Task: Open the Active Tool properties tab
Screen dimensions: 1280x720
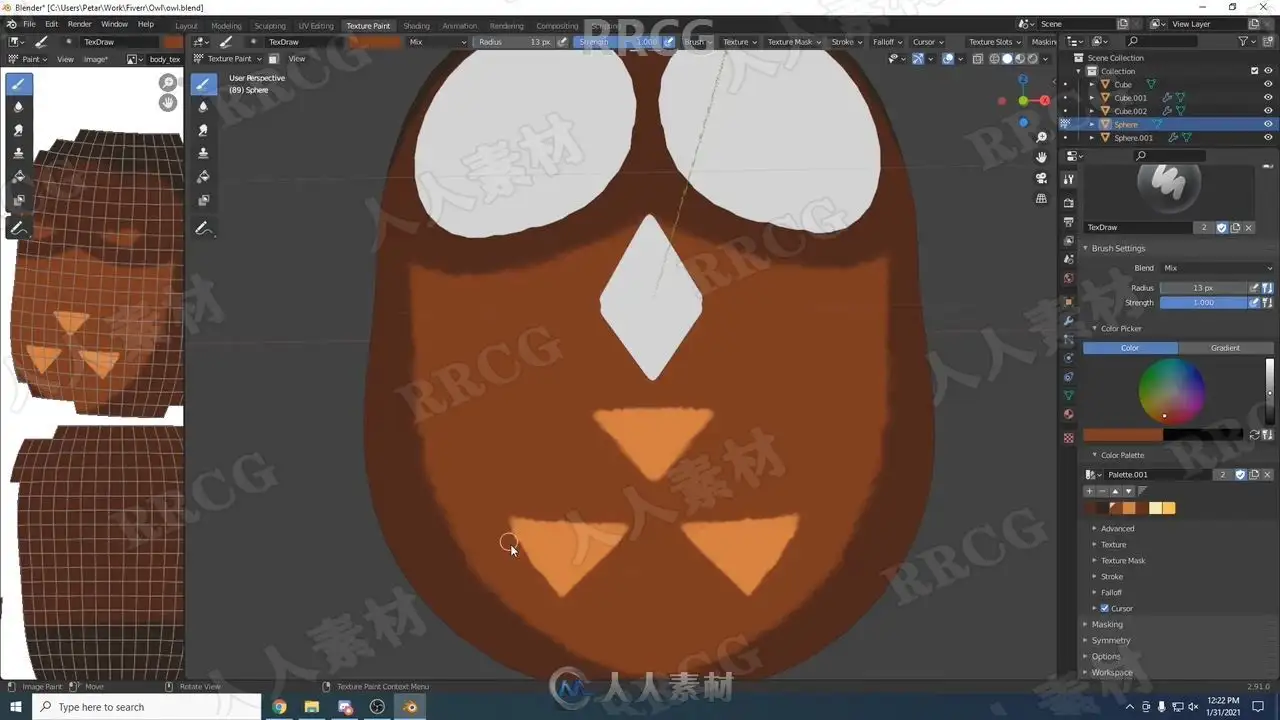Action: [x=1068, y=179]
